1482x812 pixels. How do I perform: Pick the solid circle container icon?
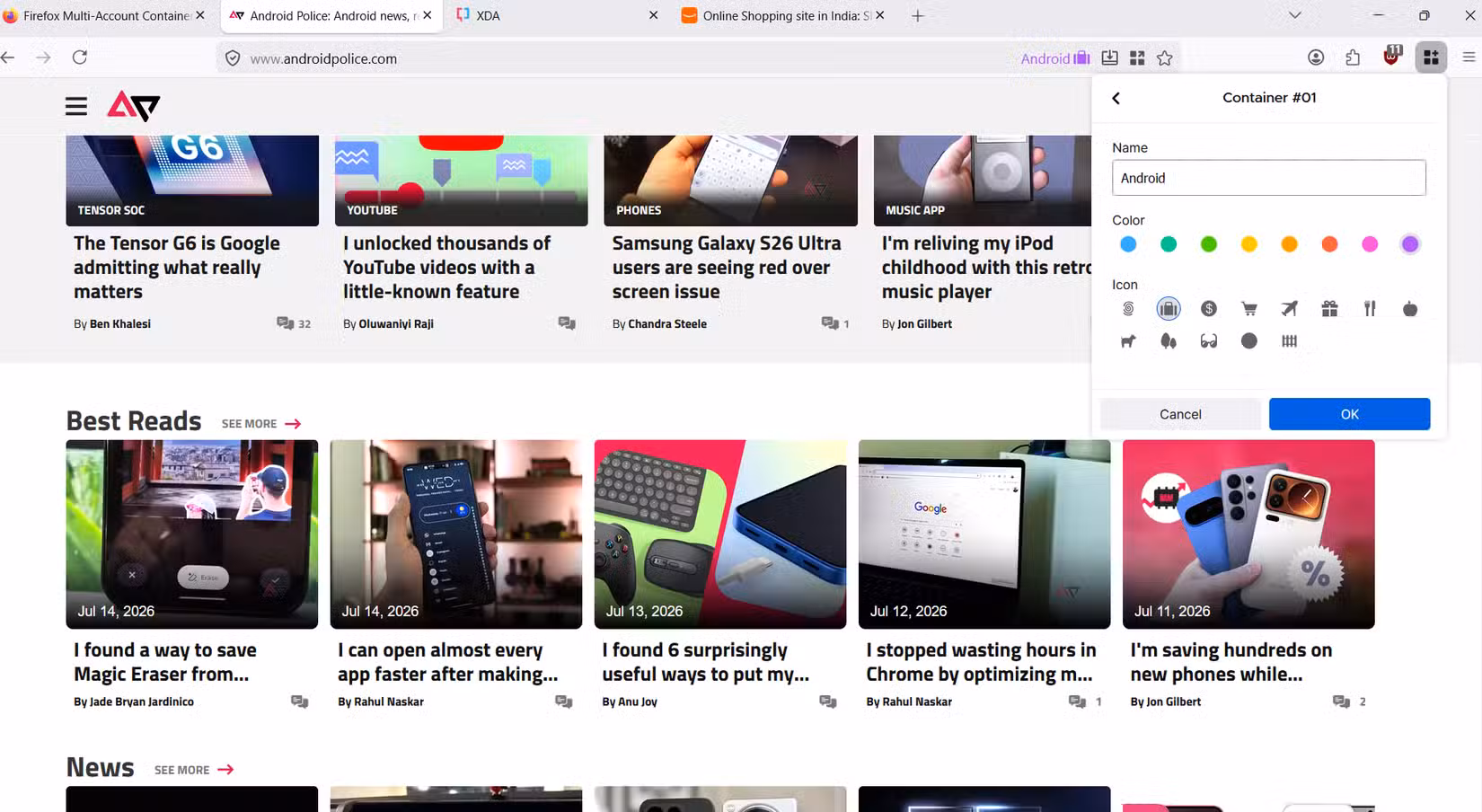coord(1249,341)
